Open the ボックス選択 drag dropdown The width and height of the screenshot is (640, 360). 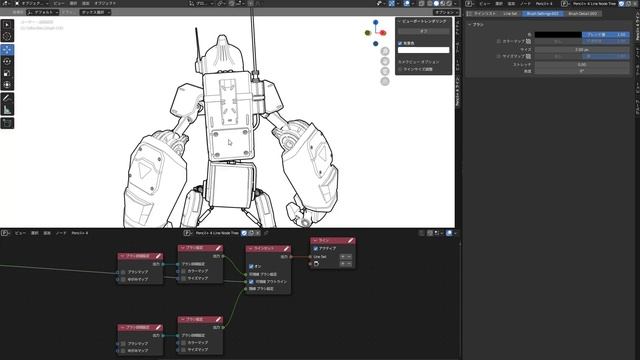(95, 12)
